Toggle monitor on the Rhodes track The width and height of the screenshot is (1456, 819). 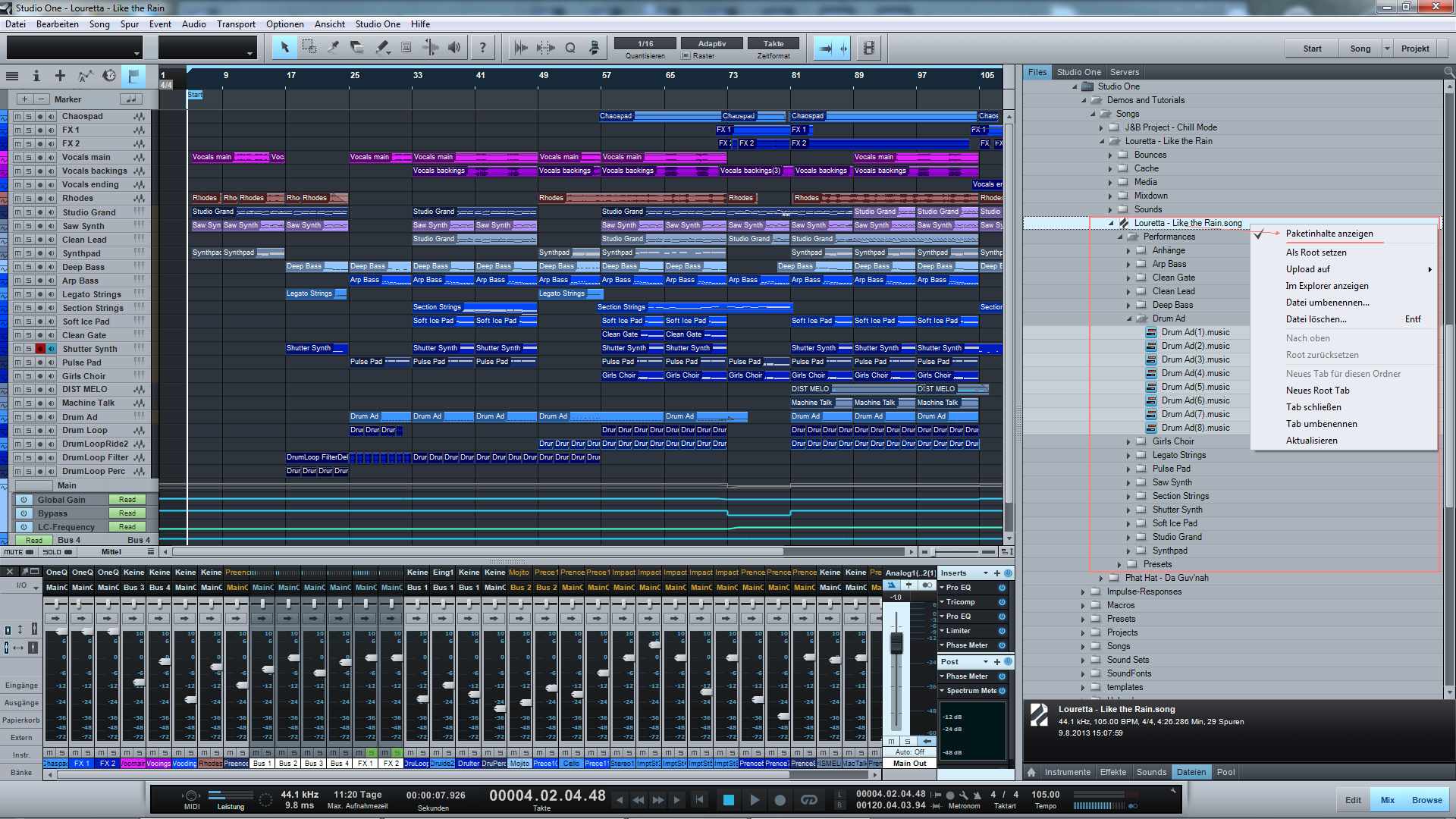[x=52, y=199]
